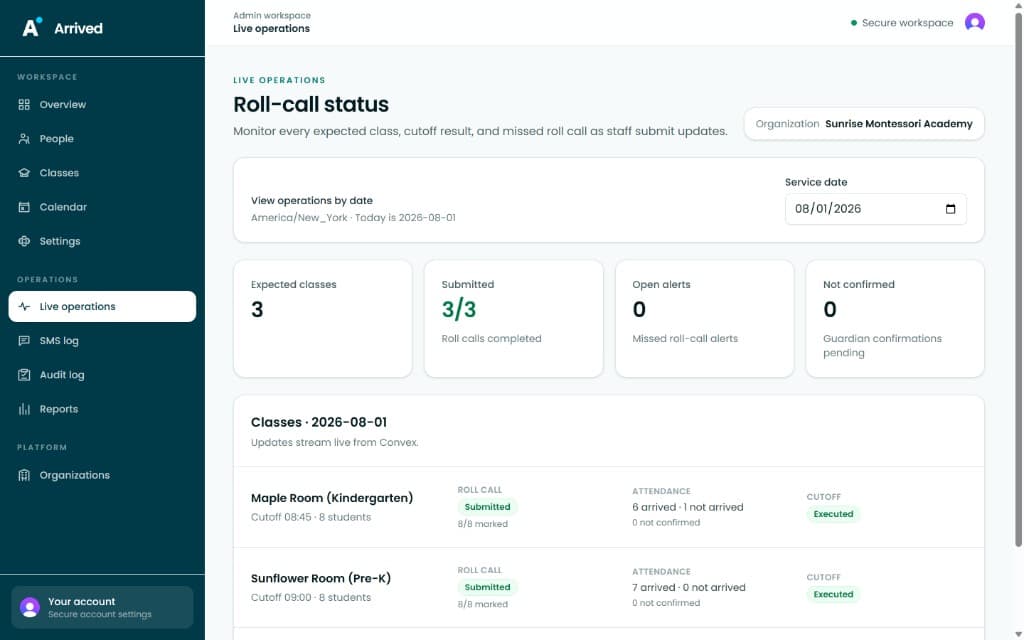The width and height of the screenshot is (1024, 640).
Task: Click the Live operations pulse icon
Action: [x=24, y=306]
